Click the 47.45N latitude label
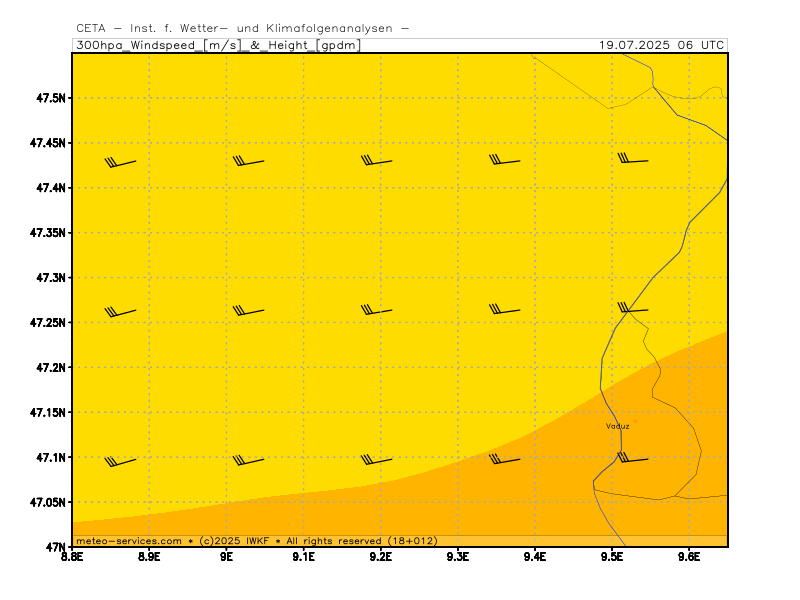This screenshot has width=800, height=600. pos(48,143)
